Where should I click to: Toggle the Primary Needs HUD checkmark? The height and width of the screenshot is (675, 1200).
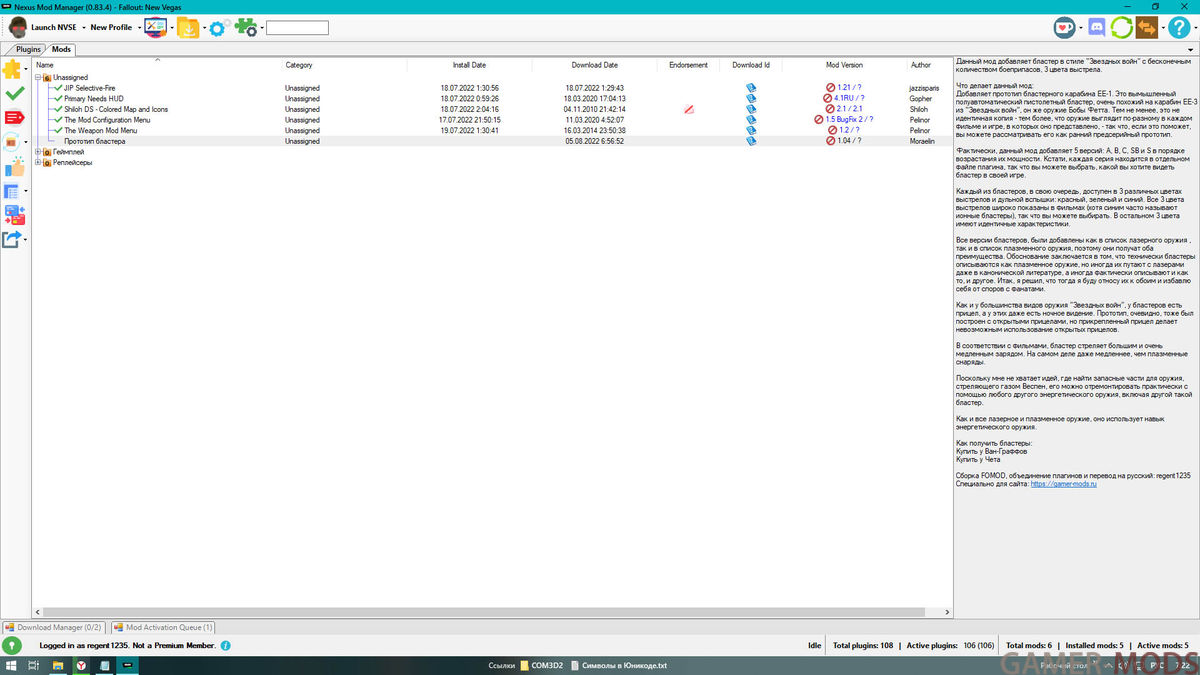click(x=58, y=99)
